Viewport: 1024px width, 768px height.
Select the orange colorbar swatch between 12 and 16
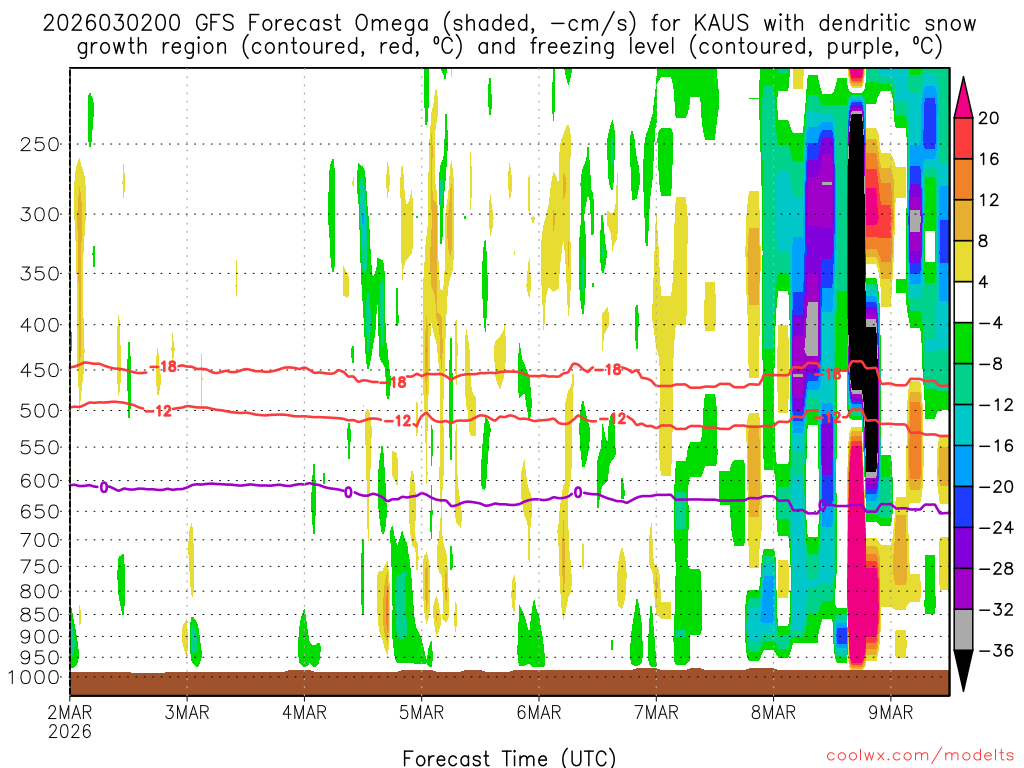pos(963,179)
